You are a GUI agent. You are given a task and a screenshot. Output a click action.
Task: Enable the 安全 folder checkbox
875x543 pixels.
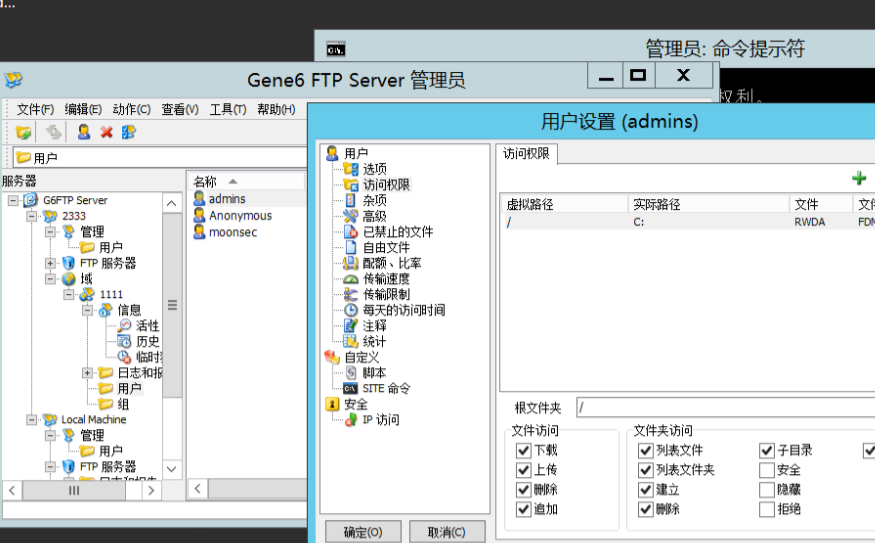[767, 469]
